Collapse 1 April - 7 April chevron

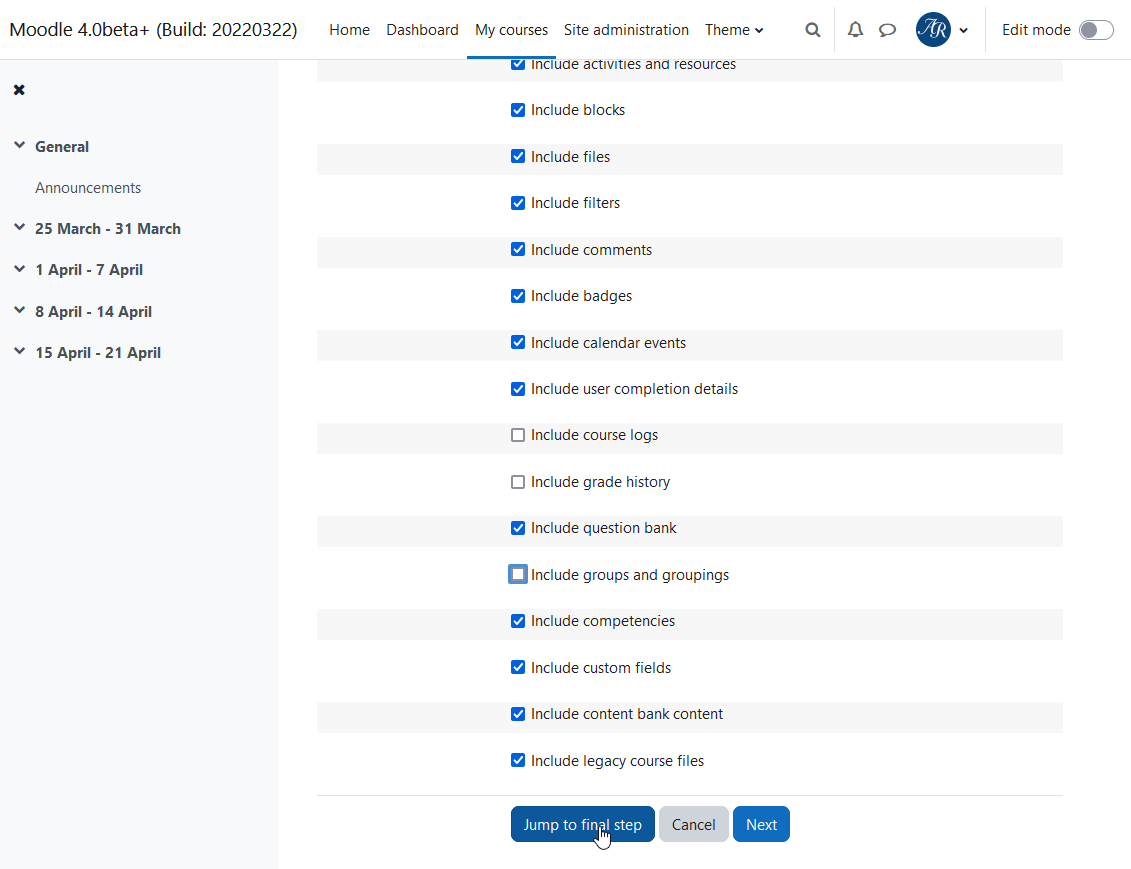(19, 269)
